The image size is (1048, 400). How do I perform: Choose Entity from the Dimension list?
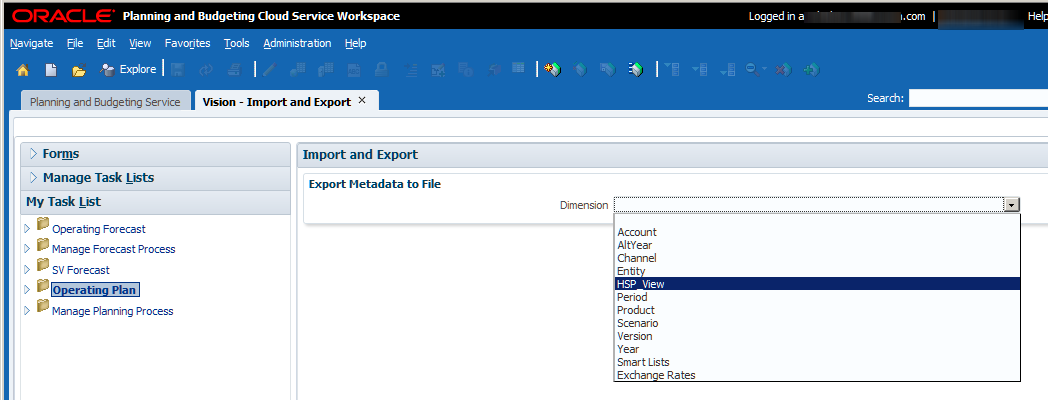click(817, 271)
